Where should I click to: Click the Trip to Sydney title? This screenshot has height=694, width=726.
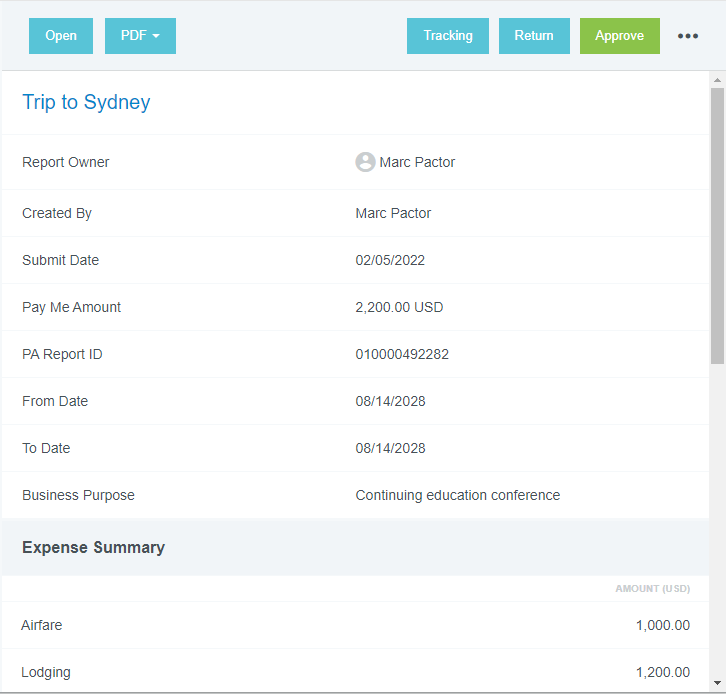click(x=86, y=102)
